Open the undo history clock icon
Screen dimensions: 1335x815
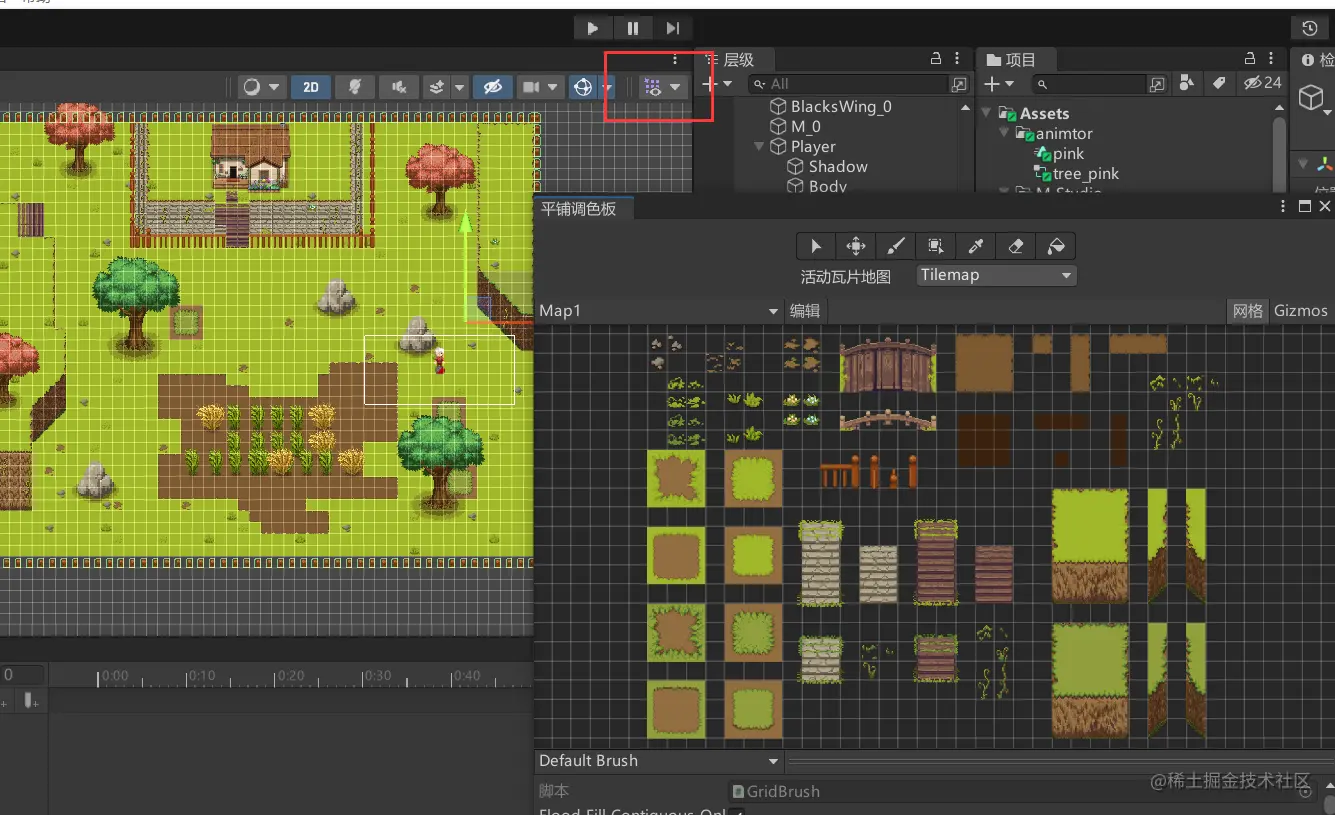point(1309,28)
